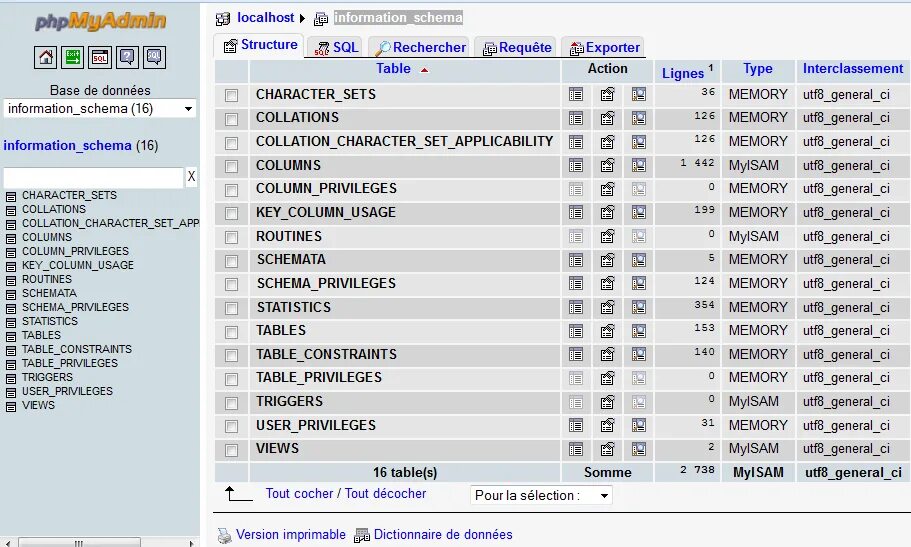Click the printer icon near Version imprimable
This screenshot has height=547, width=911.
pos(224,535)
